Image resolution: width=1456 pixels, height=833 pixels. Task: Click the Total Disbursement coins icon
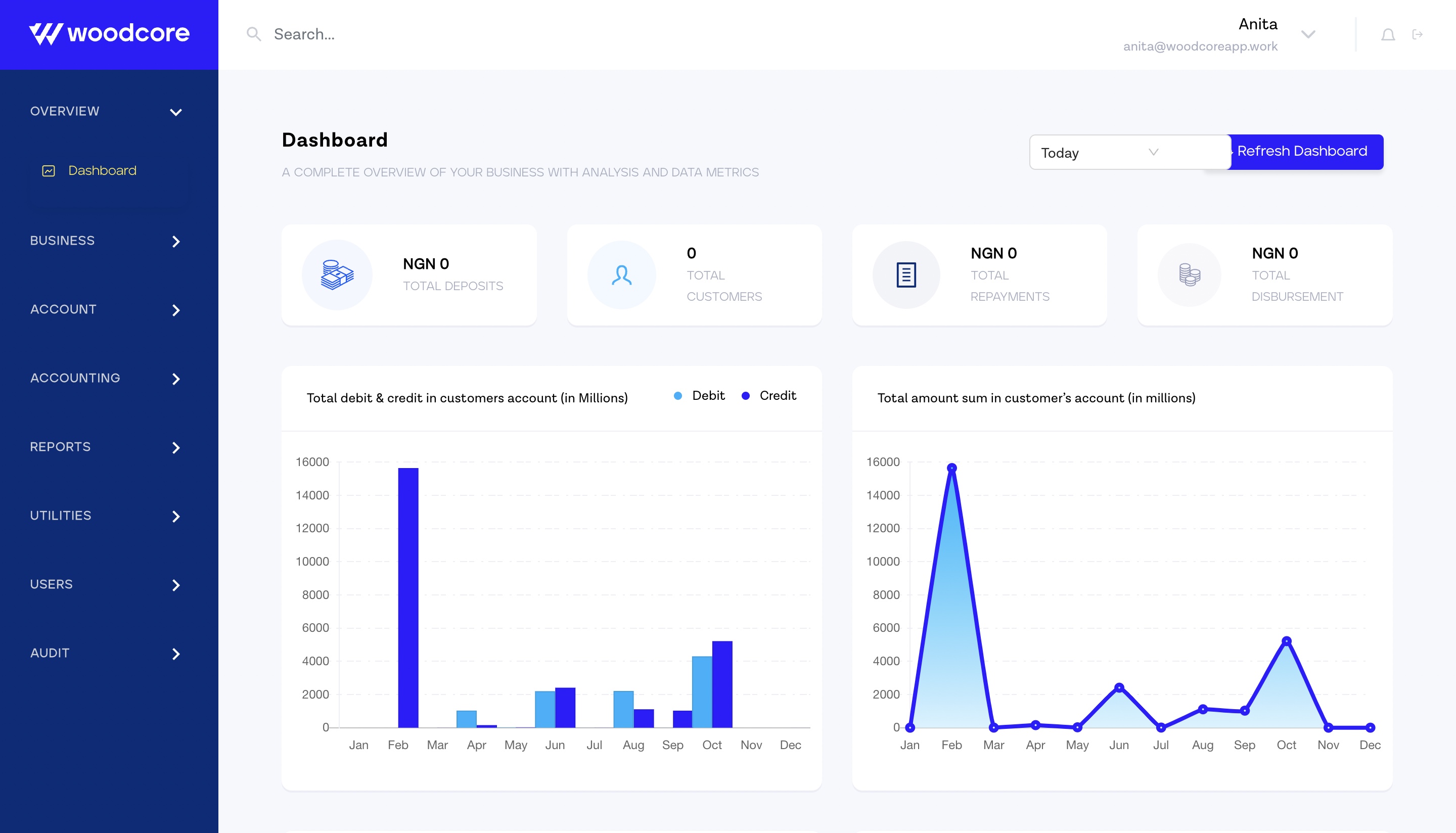[x=1190, y=275]
